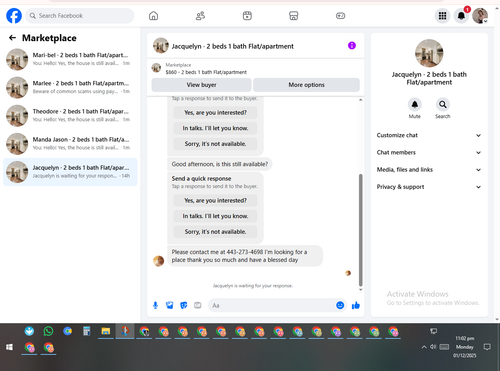
Task: Open the GIF picker icon
Action: pos(198,305)
